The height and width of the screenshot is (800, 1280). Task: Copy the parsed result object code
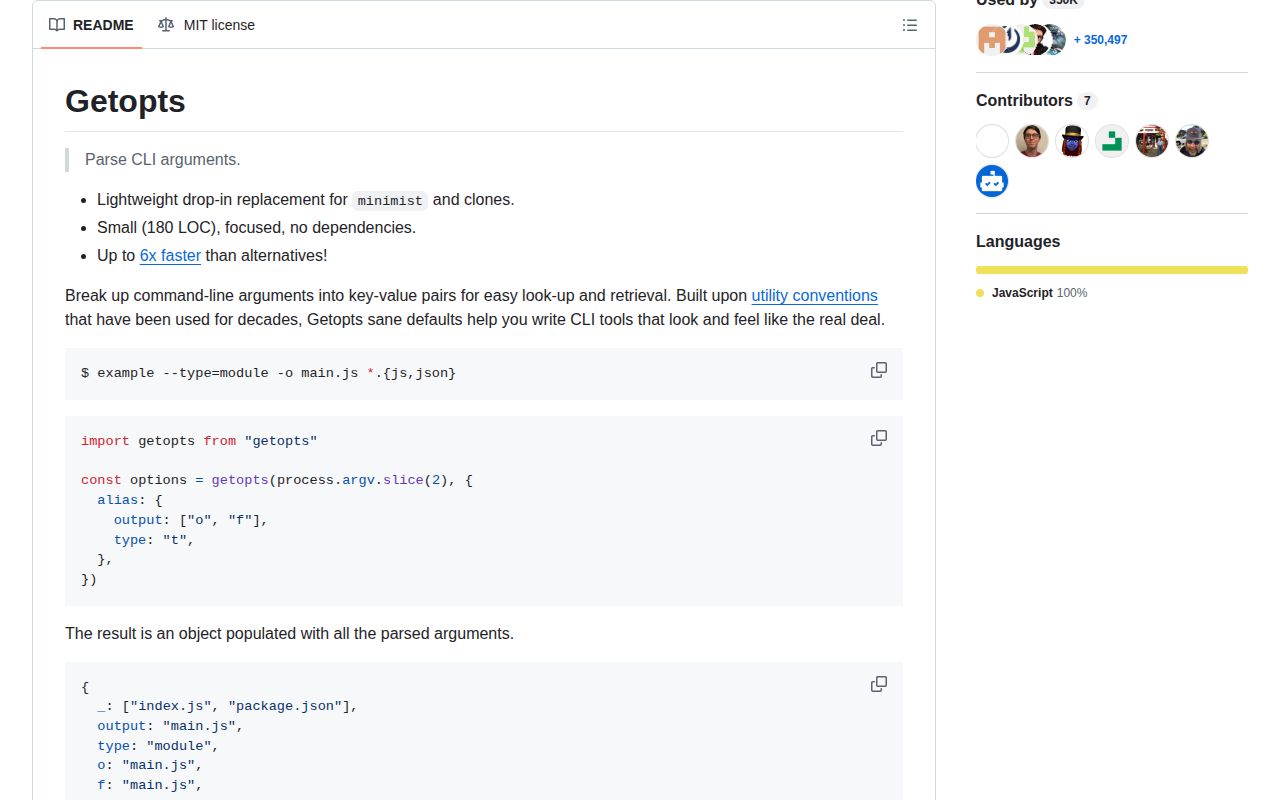879,684
